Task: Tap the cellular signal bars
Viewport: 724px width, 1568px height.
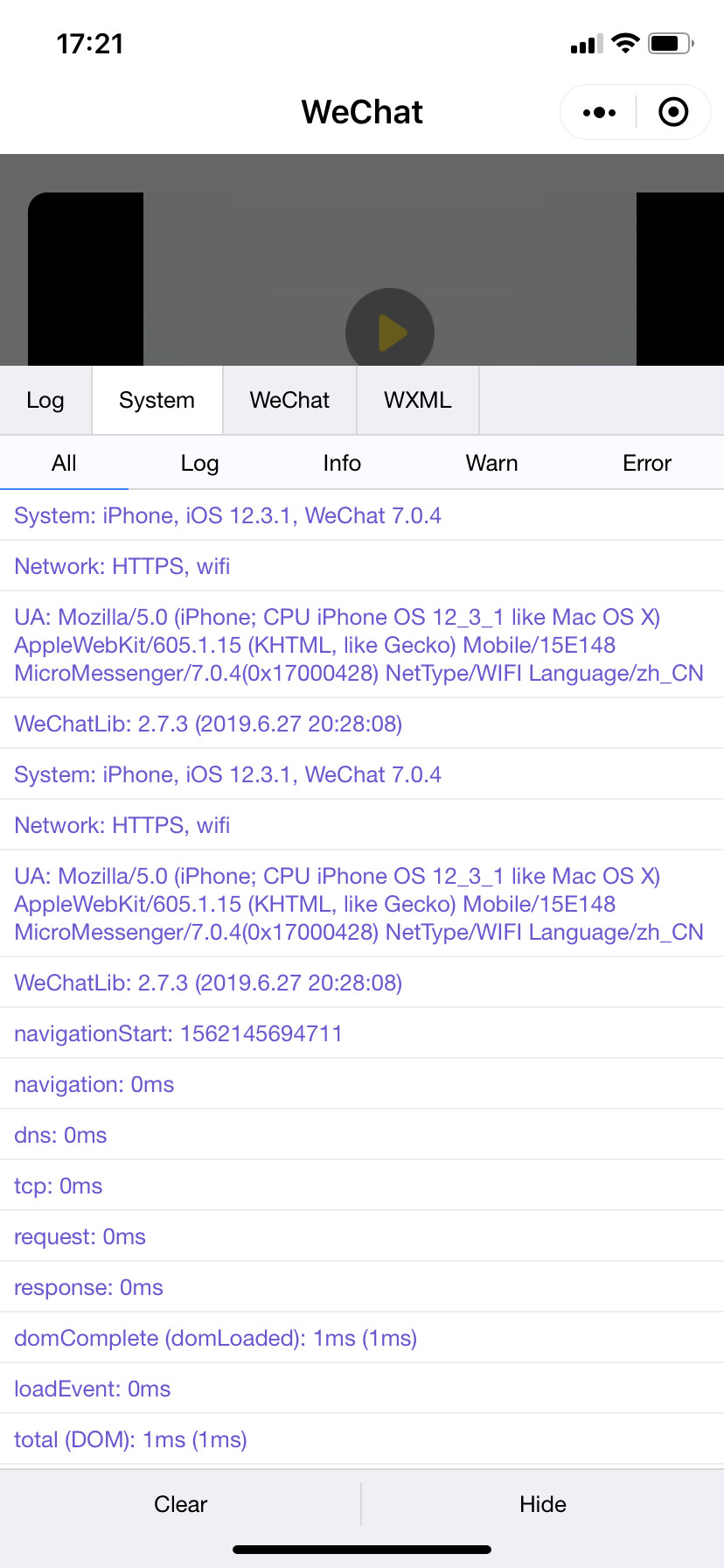Action: click(586, 44)
